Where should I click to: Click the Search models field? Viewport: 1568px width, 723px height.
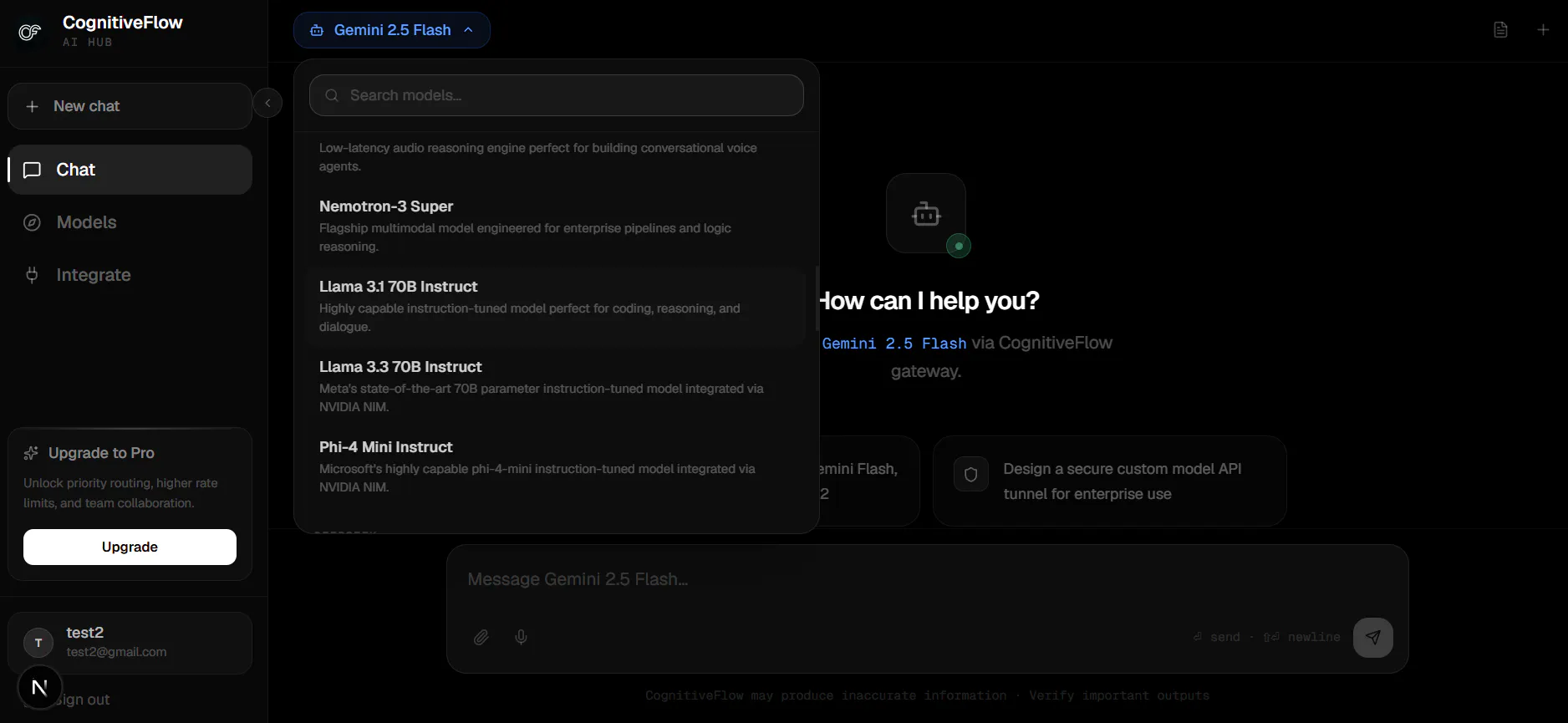tap(556, 95)
